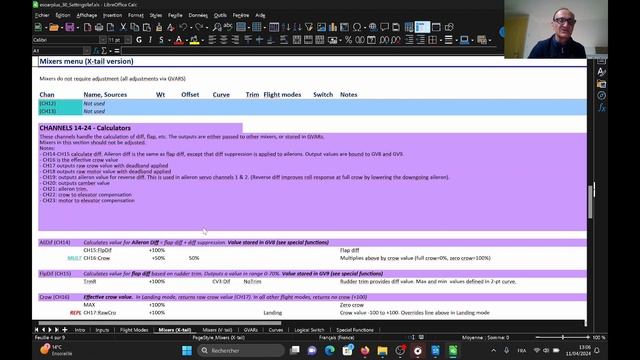Insert a hyperlink with the globe icon
The image size is (640, 360).
tap(373, 27)
